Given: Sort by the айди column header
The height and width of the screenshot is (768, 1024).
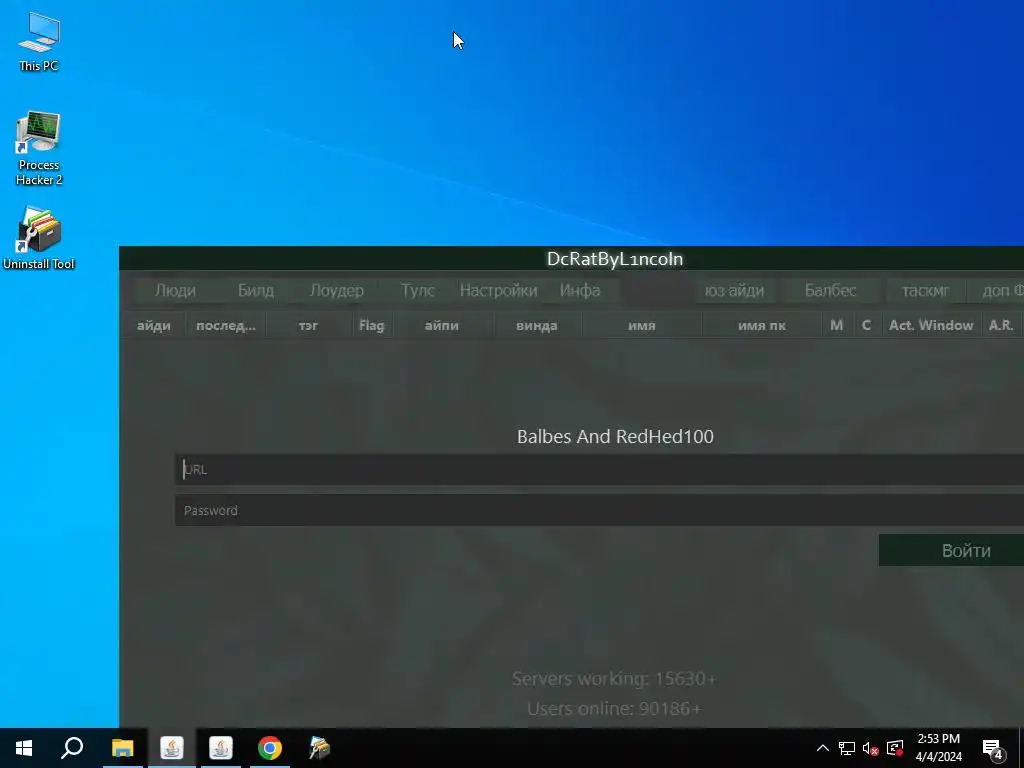Looking at the screenshot, I should point(153,325).
